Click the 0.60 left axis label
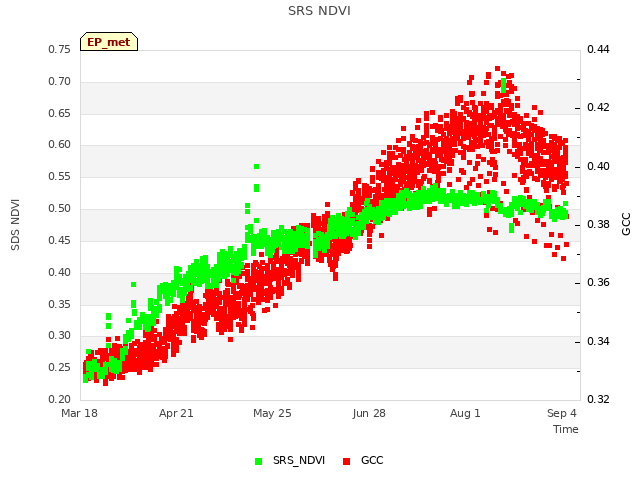 [x=60, y=144]
